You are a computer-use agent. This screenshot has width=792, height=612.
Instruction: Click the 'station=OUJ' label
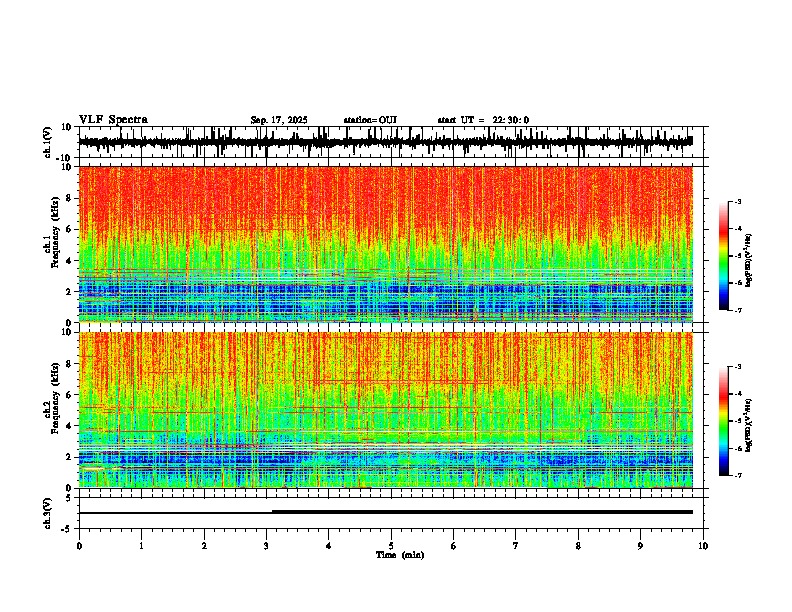click(370, 120)
